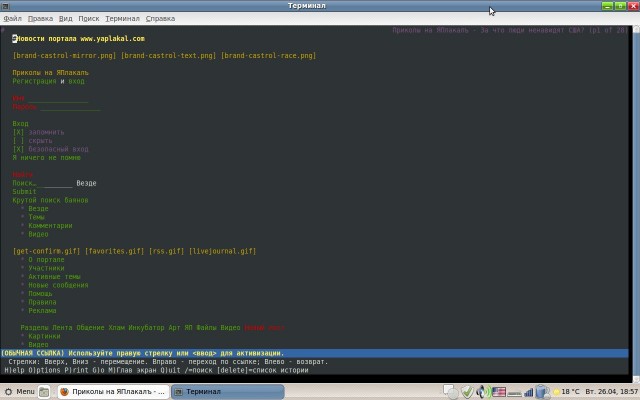Image resolution: width=640 pixels, height=400 pixels.
Task: Open the Файл menu
Action: click(x=13, y=18)
